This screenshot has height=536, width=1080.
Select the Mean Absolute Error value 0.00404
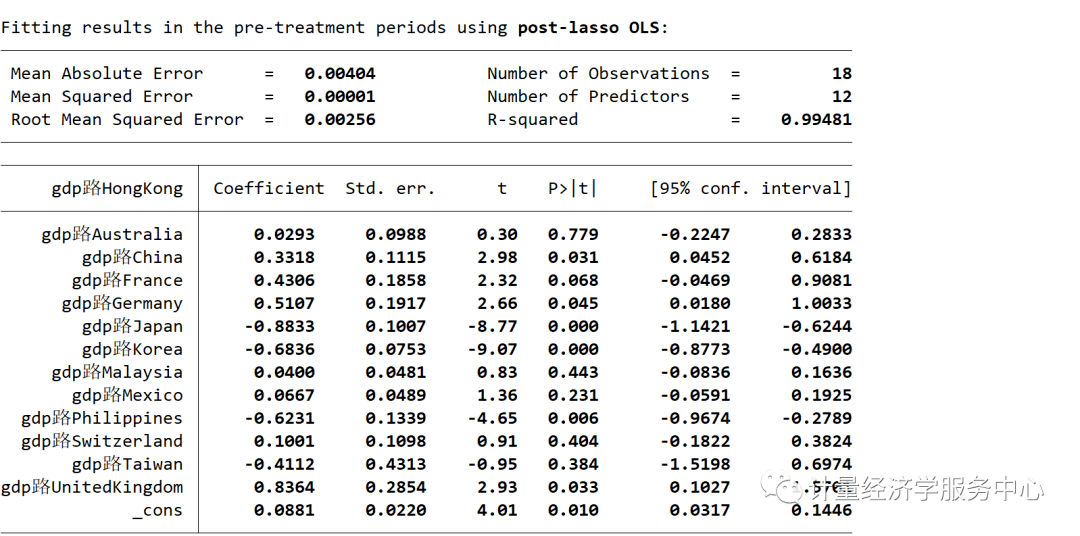tap(340, 74)
